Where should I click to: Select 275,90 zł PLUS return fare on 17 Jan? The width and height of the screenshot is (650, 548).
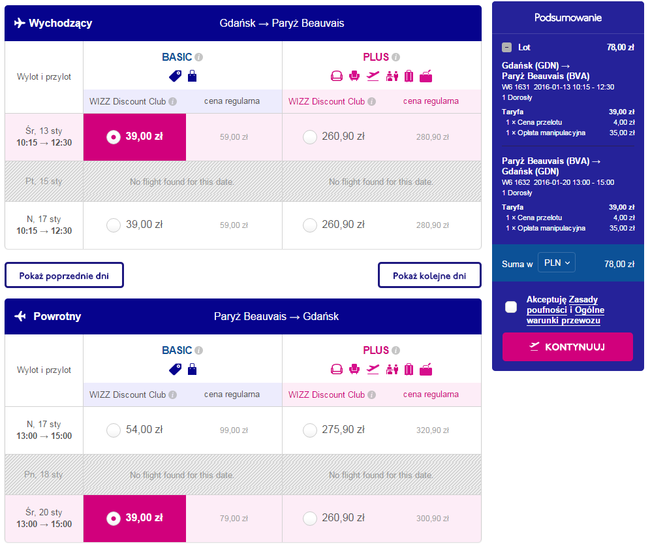[310, 429]
